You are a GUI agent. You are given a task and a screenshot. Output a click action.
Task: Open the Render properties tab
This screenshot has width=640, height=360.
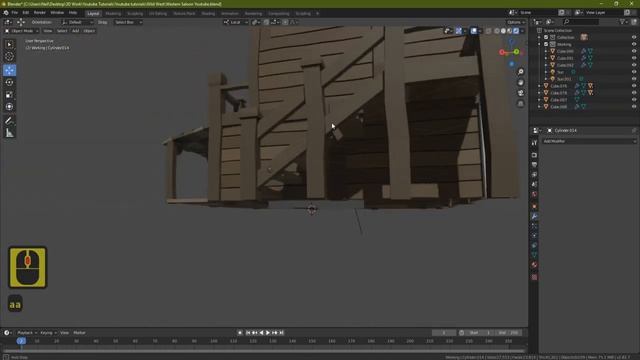coord(534,155)
